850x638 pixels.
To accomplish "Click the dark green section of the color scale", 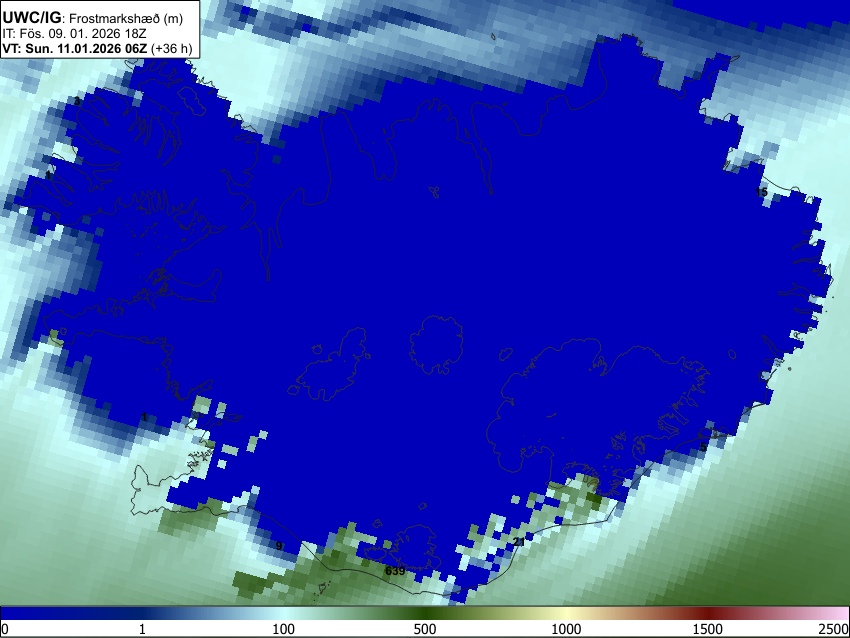I will click(424, 614).
